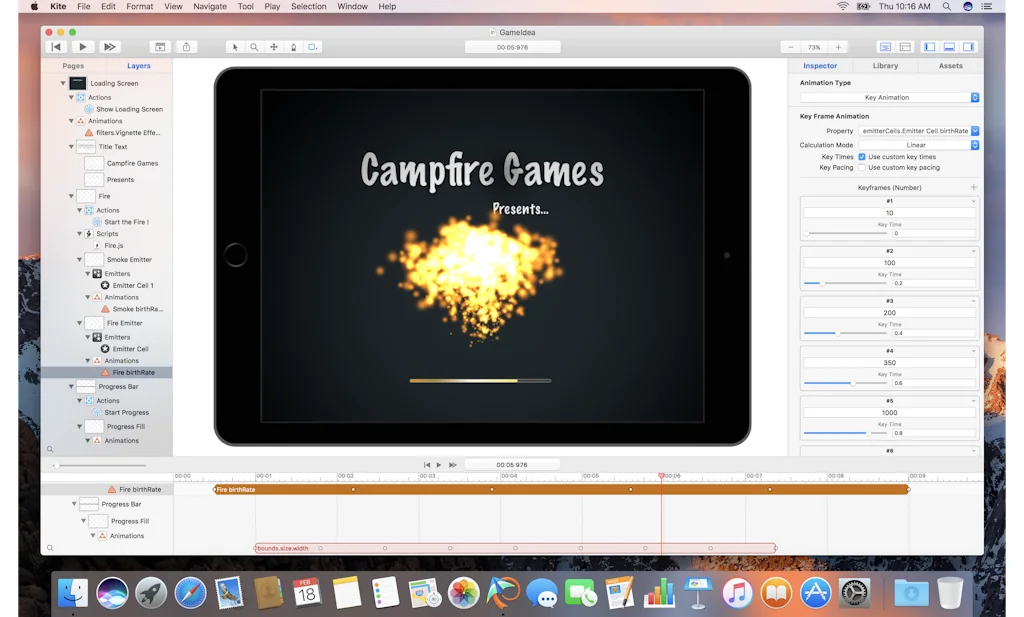The height and width of the screenshot is (617, 1024).
Task: Select the Pen tool in the toolbar
Action: click(x=294, y=46)
